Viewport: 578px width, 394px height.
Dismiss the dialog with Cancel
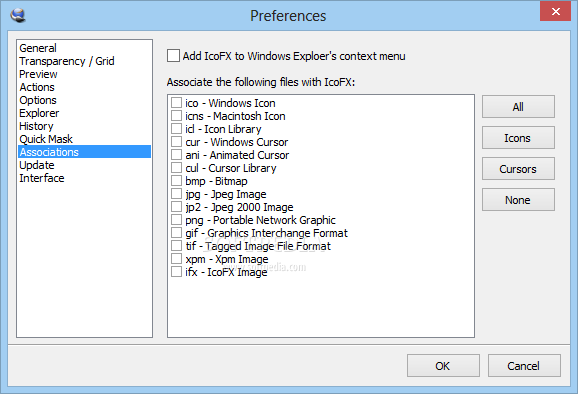coord(524,366)
